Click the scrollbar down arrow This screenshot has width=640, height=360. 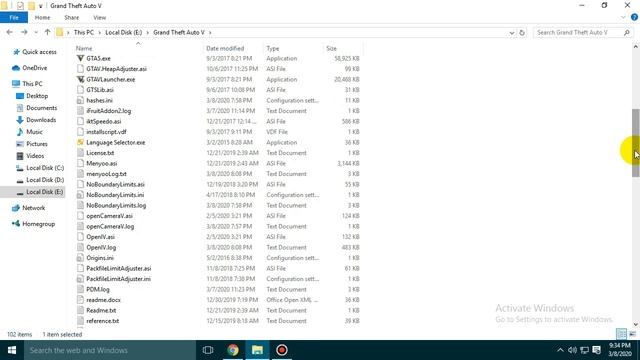tap(636, 324)
